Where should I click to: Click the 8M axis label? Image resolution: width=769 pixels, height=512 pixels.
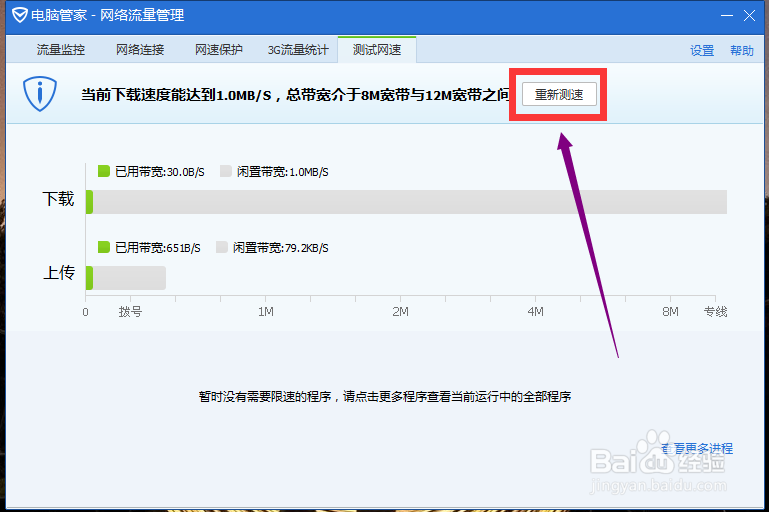click(670, 311)
